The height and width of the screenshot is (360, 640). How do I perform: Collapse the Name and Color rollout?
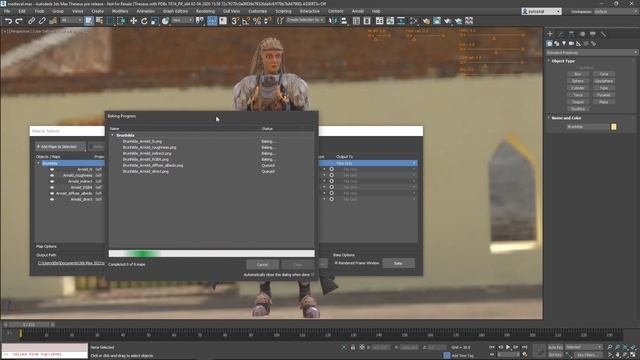549,118
